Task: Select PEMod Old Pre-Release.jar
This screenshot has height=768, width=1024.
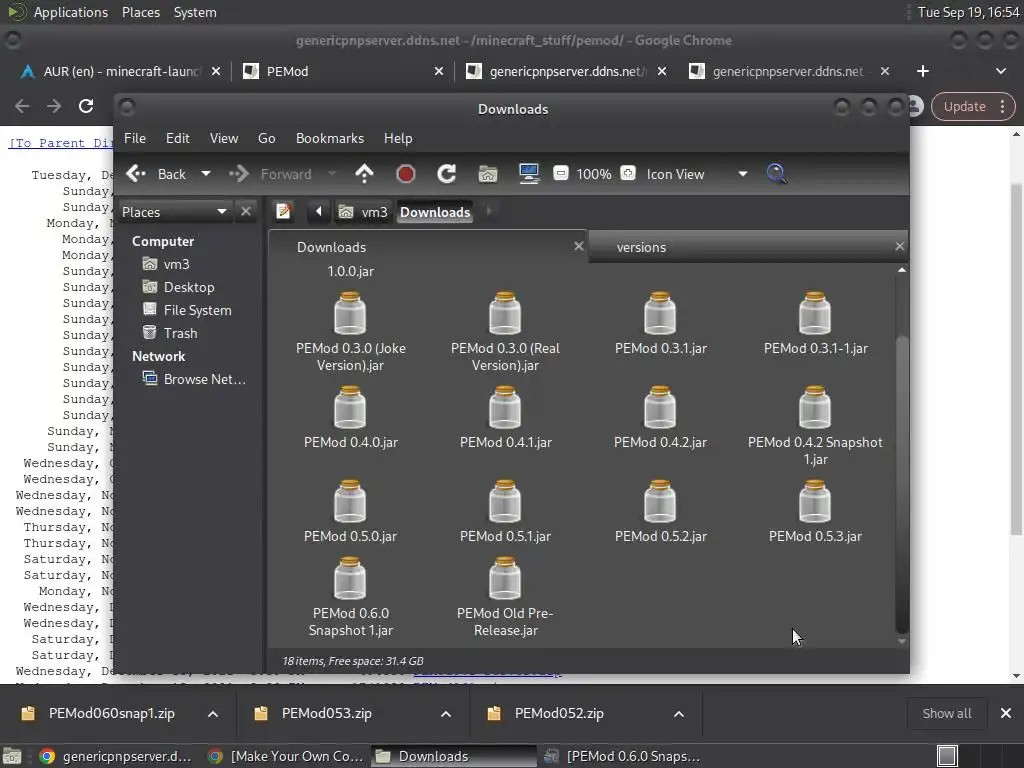Action: point(505,597)
